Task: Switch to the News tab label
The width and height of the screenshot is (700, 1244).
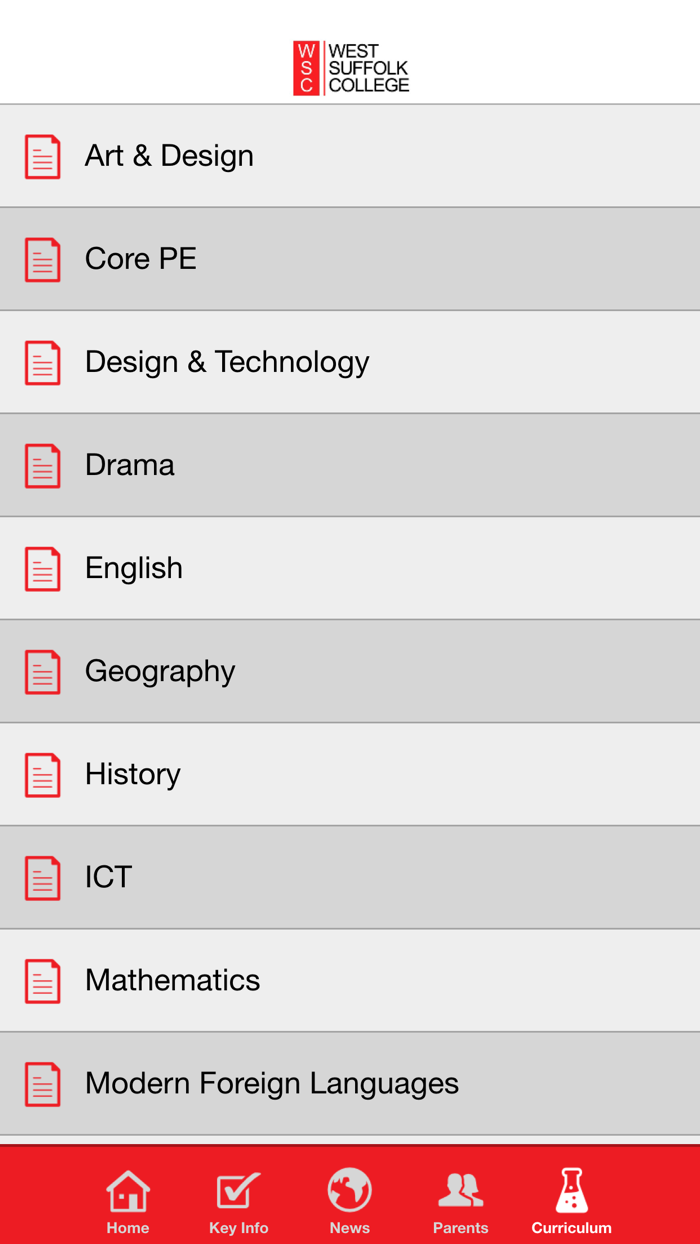Action: pos(350,1228)
